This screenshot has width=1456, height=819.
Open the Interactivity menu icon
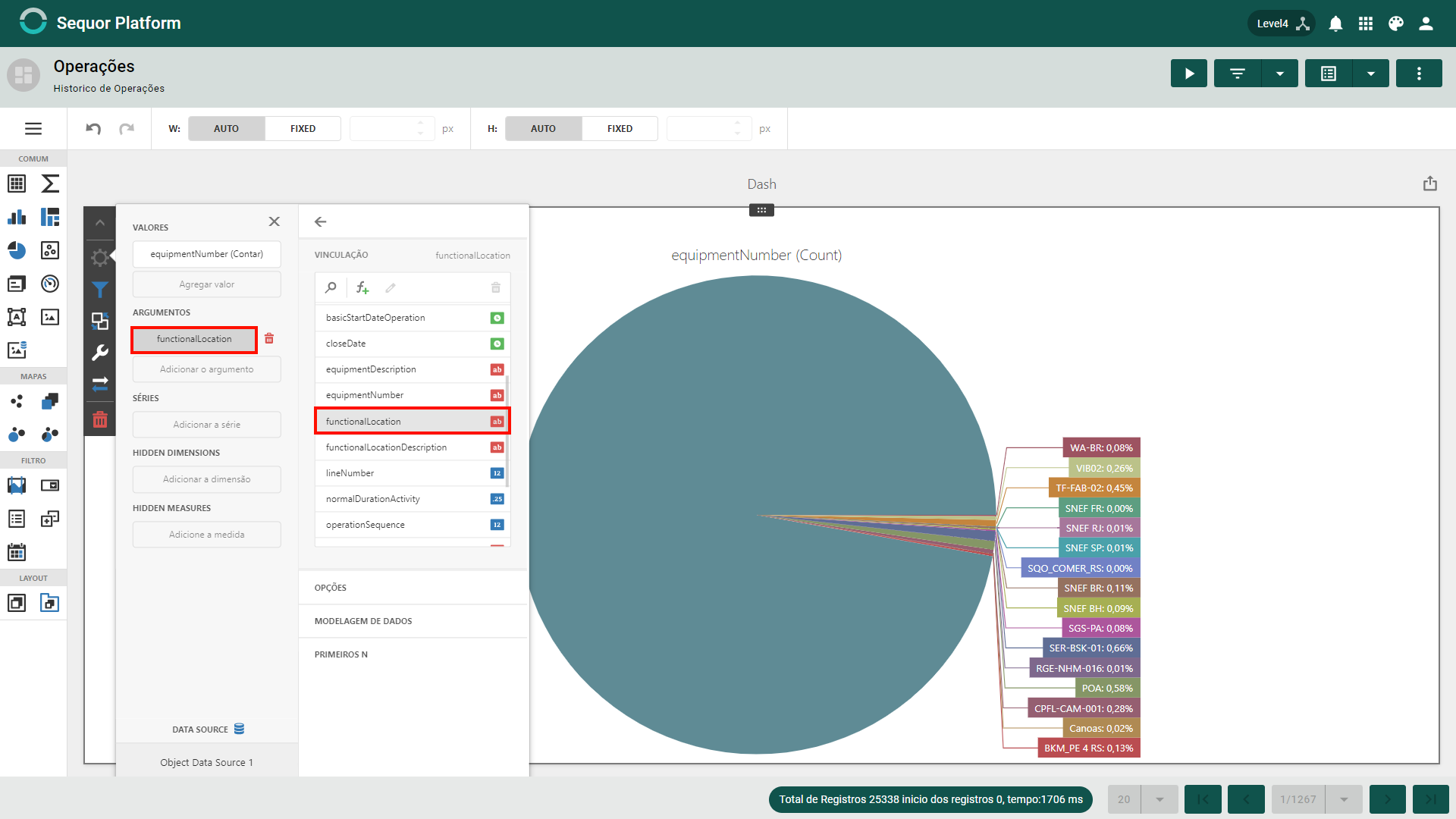(x=100, y=321)
